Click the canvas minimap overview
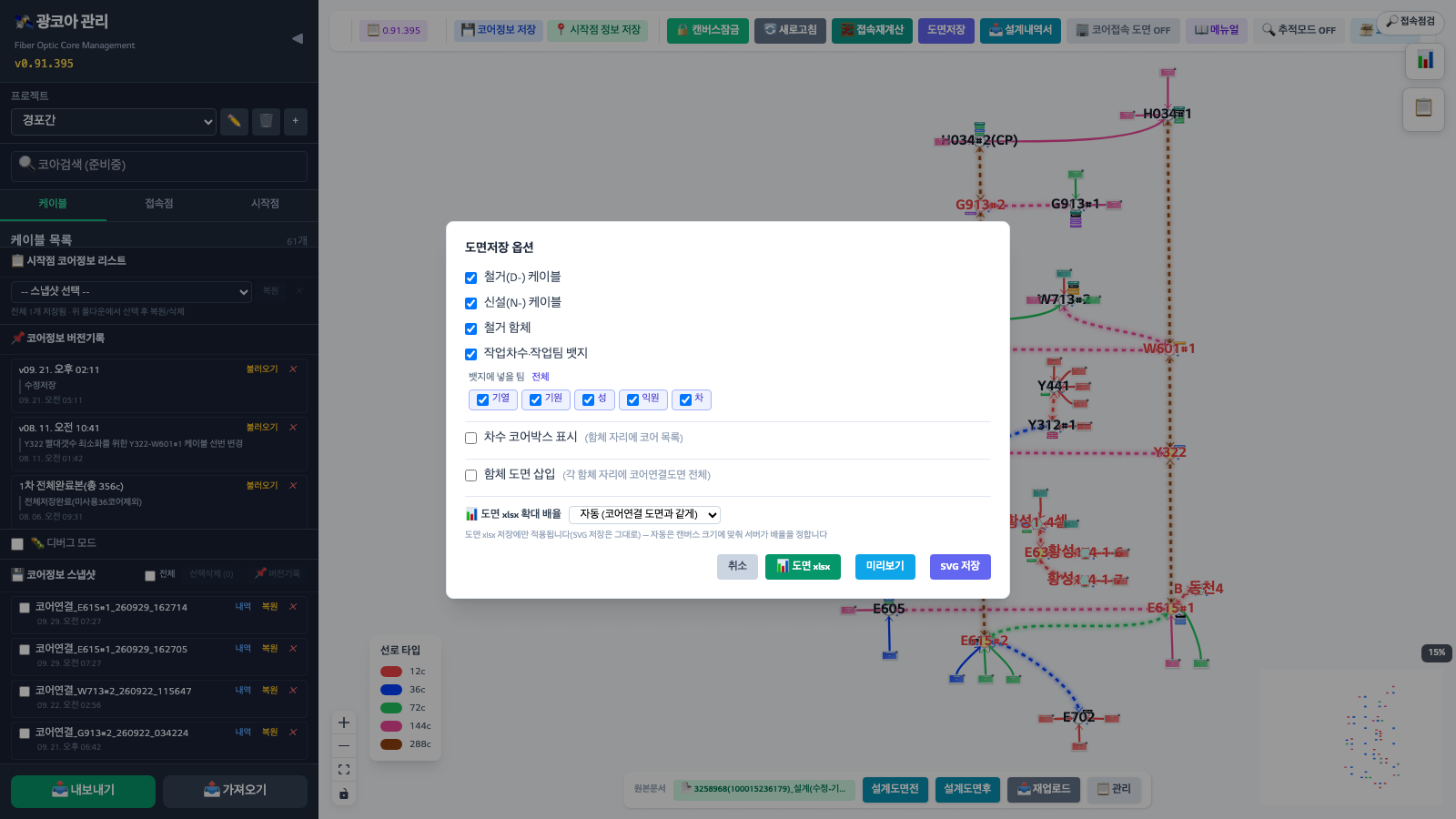The width and height of the screenshot is (1456, 819). [1352, 737]
